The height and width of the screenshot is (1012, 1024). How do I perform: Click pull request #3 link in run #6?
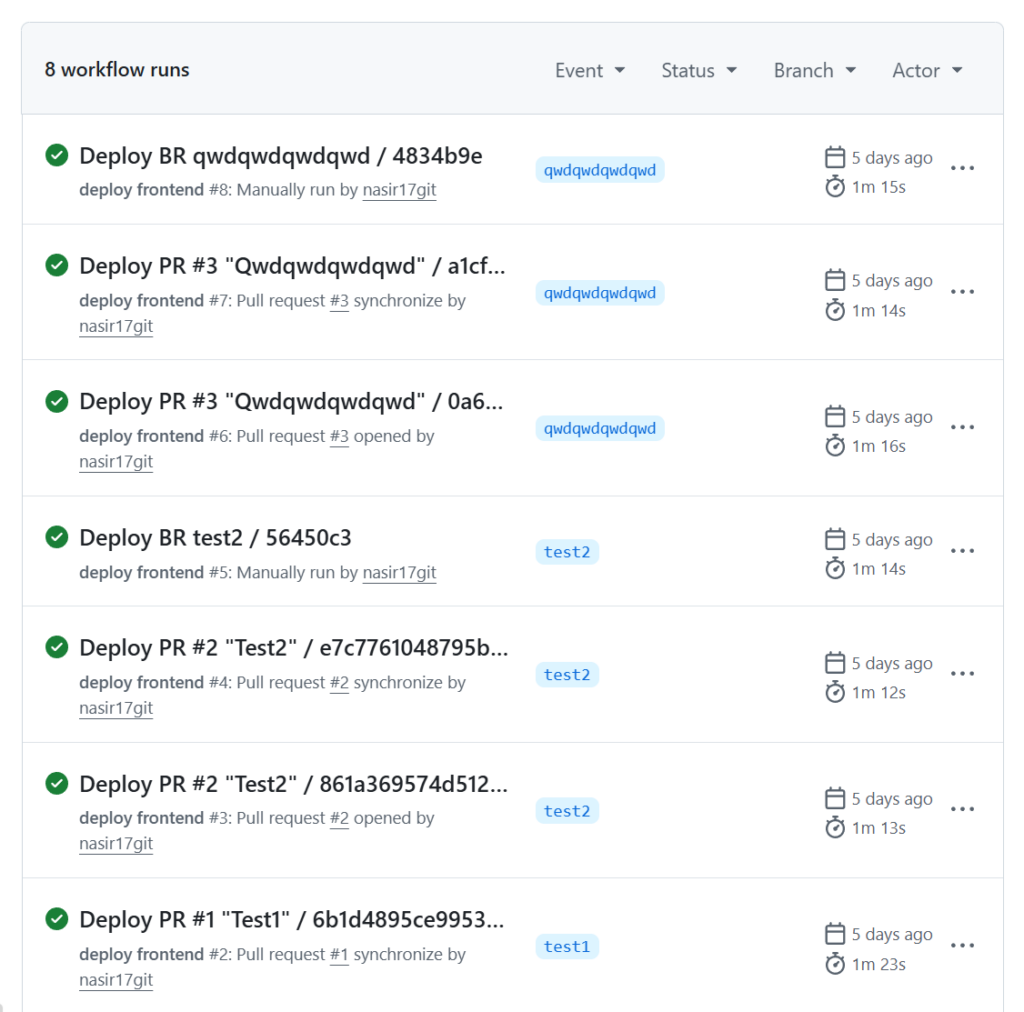click(339, 436)
